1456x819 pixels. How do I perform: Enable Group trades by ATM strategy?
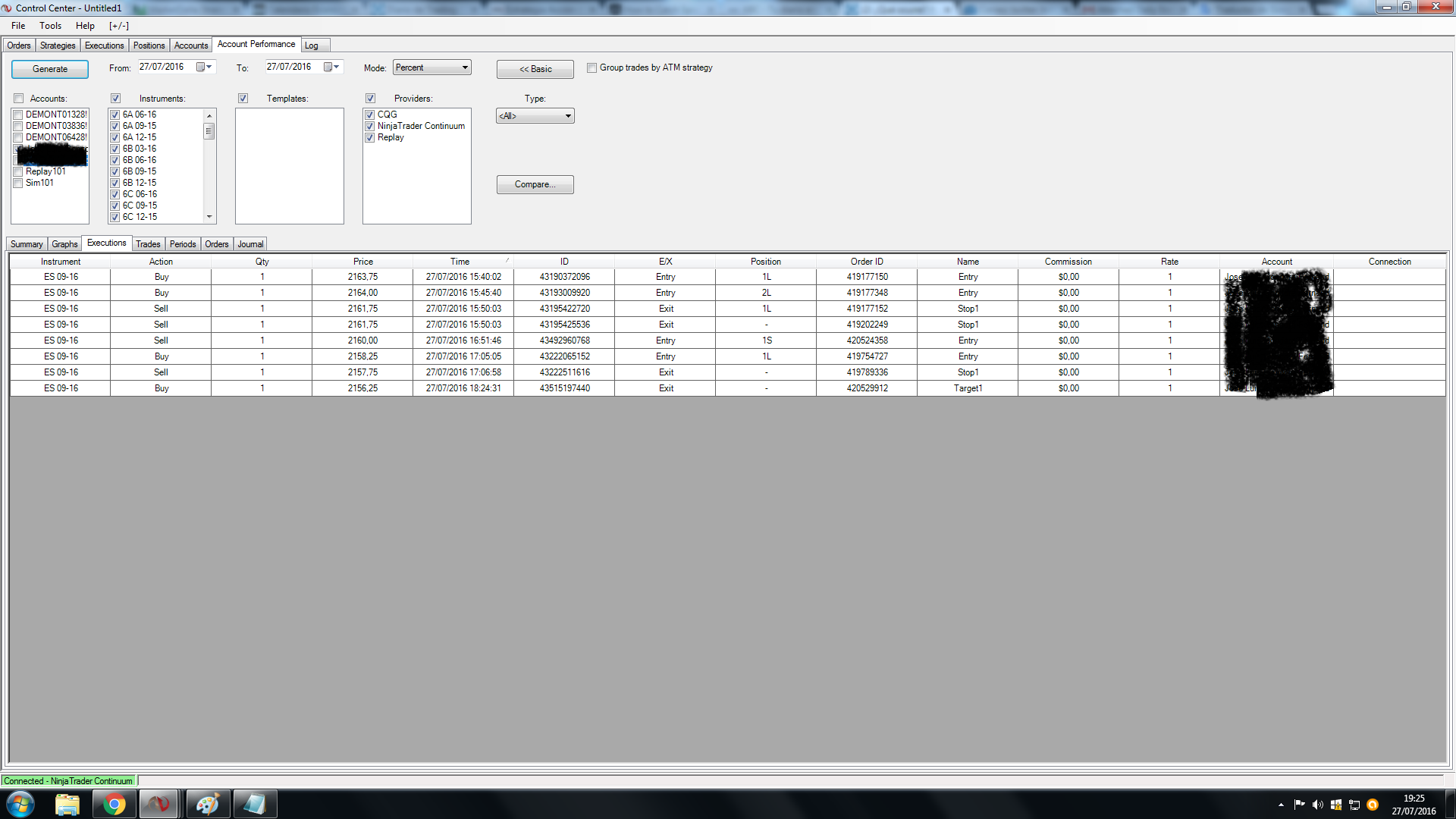pyautogui.click(x=592, y=68)
